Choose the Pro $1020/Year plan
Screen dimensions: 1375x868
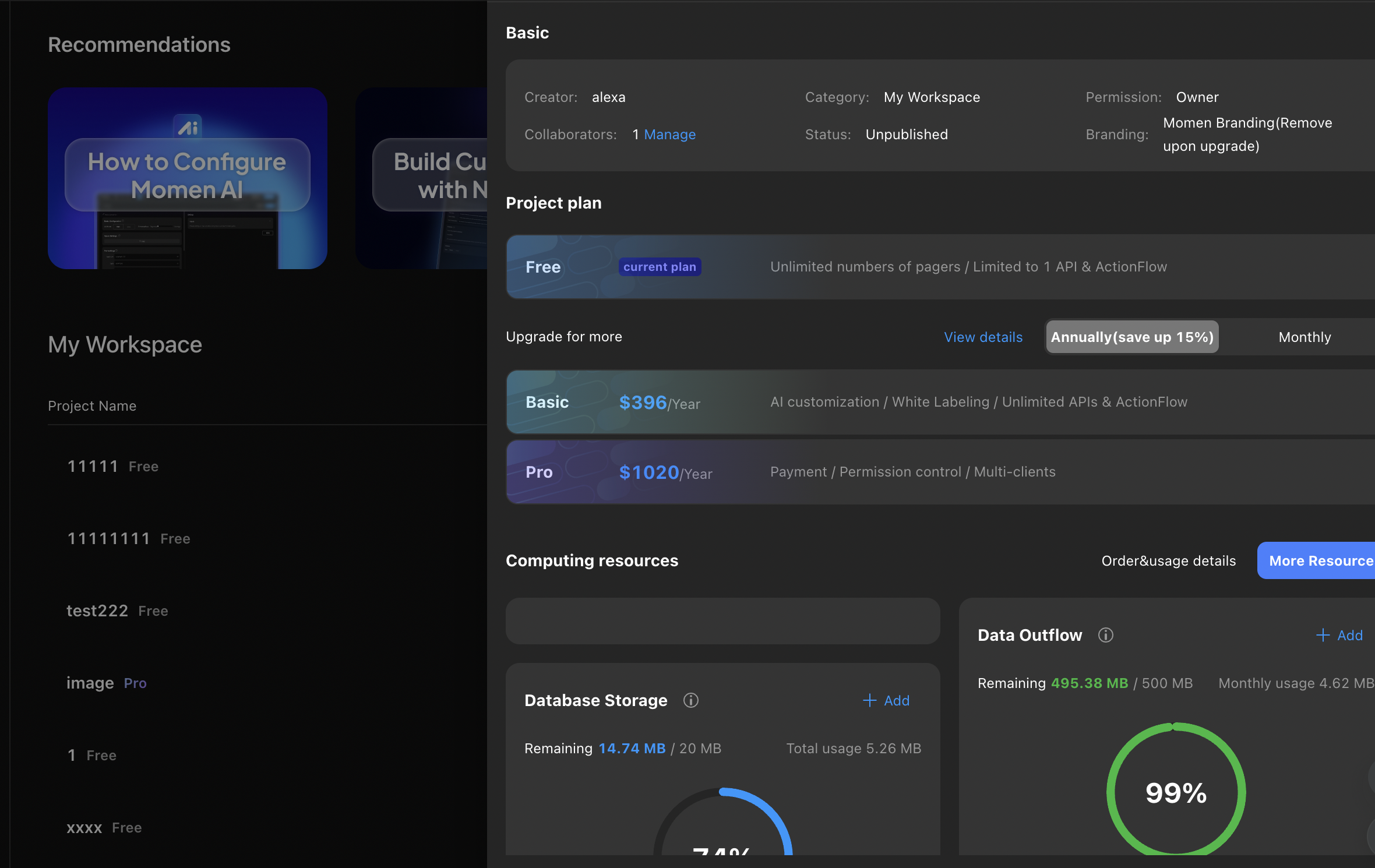(940, 472)
